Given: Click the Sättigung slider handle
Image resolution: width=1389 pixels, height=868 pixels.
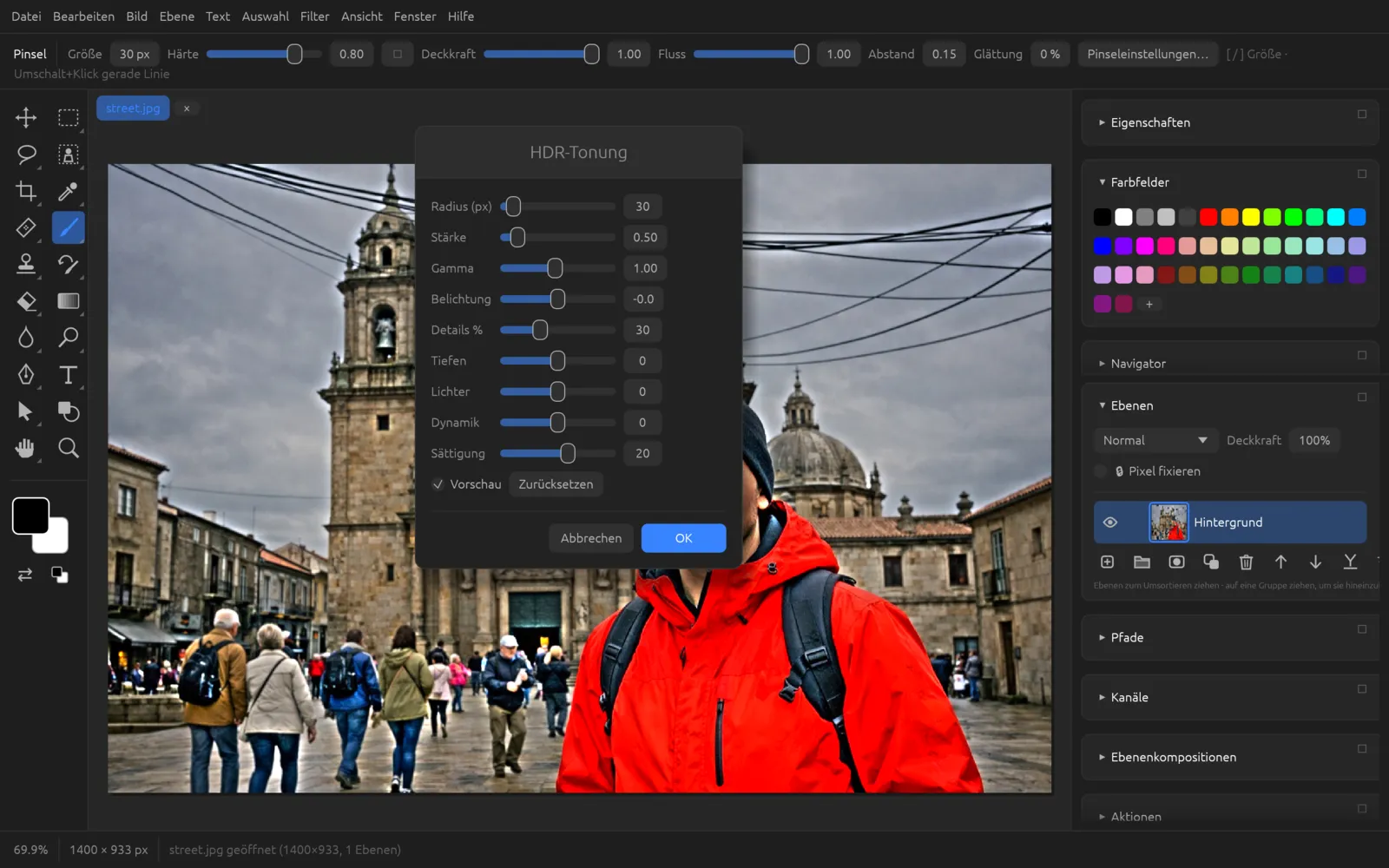Looking at the screenshot, I should click(x=568, y=453).
